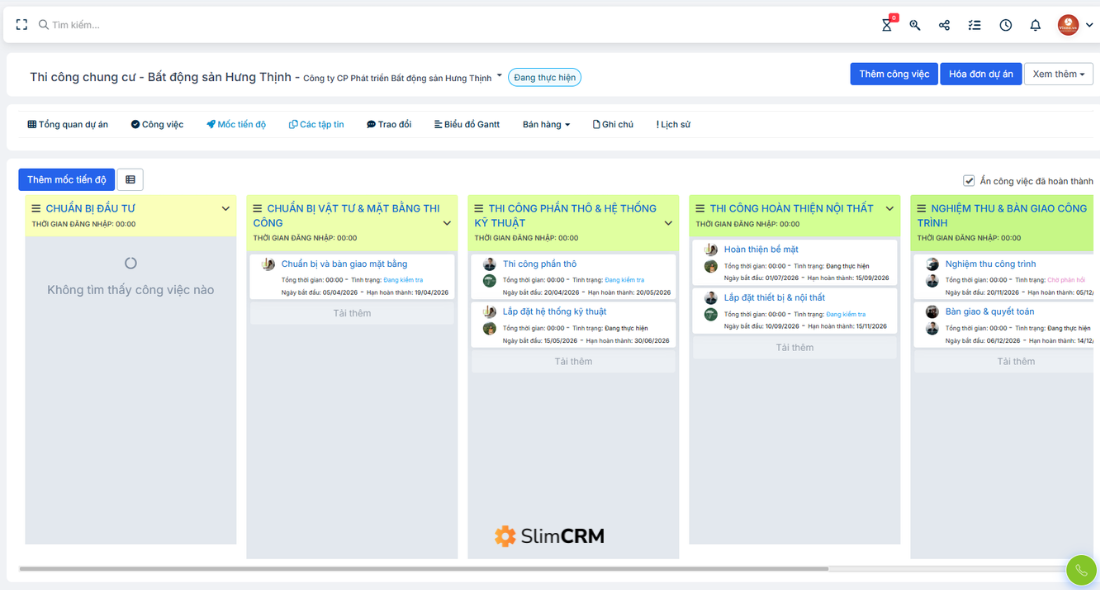The height and width of the screenshot is (590, 1100).
Task: Click drag handle of THI CÔNG HOÀN THIỆN column
Action: 700,208
